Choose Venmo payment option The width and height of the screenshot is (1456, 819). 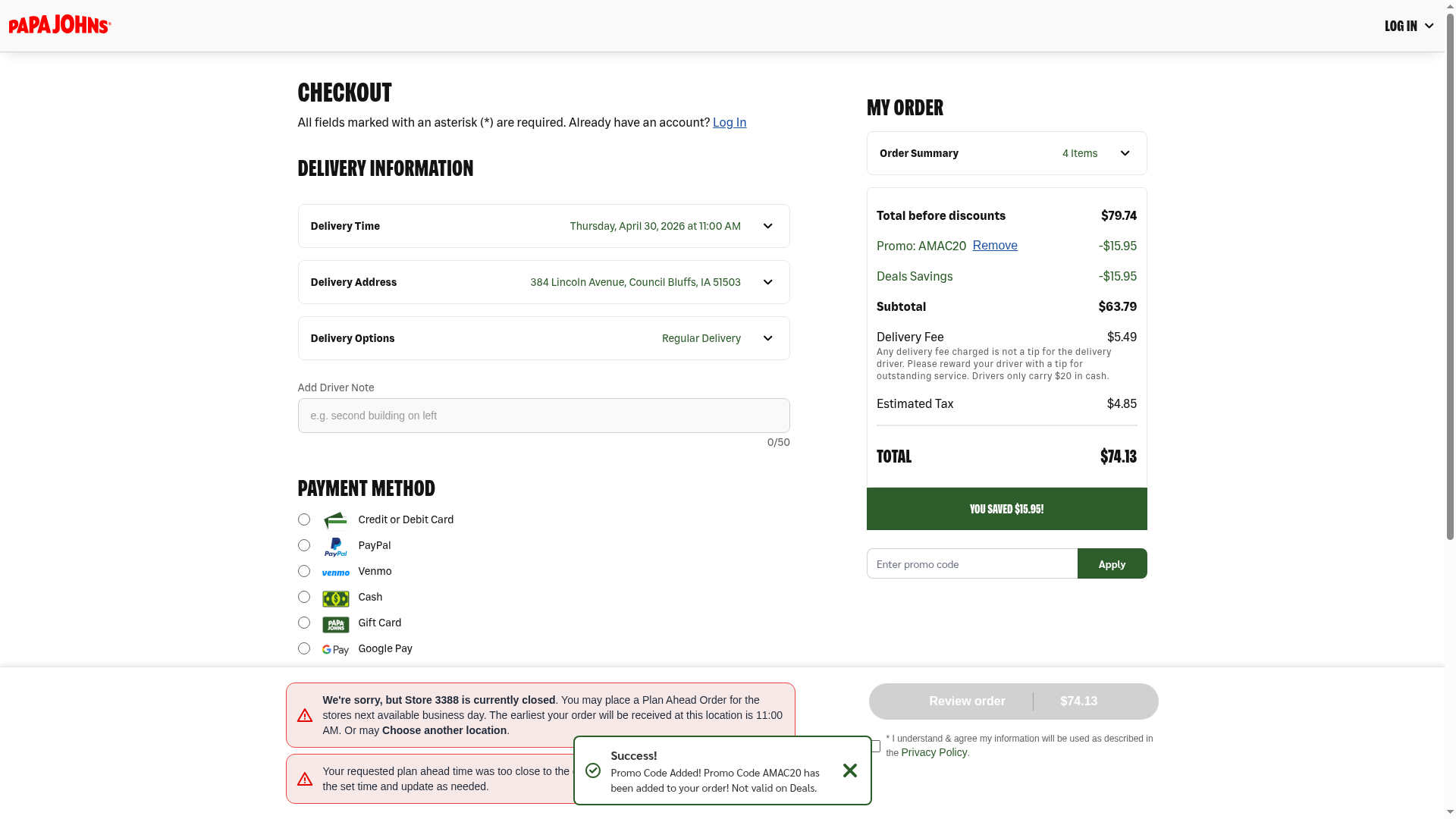(x=304, y=571)
